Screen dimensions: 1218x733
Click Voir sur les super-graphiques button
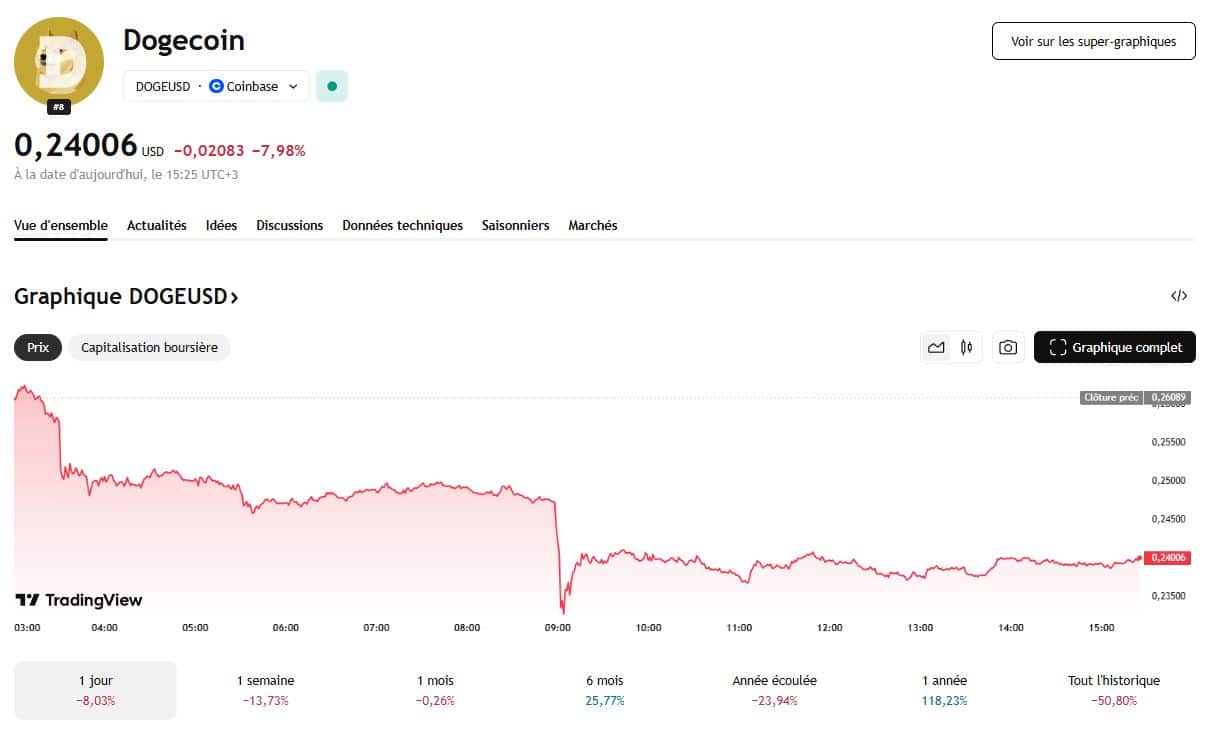pos(1093,41)
